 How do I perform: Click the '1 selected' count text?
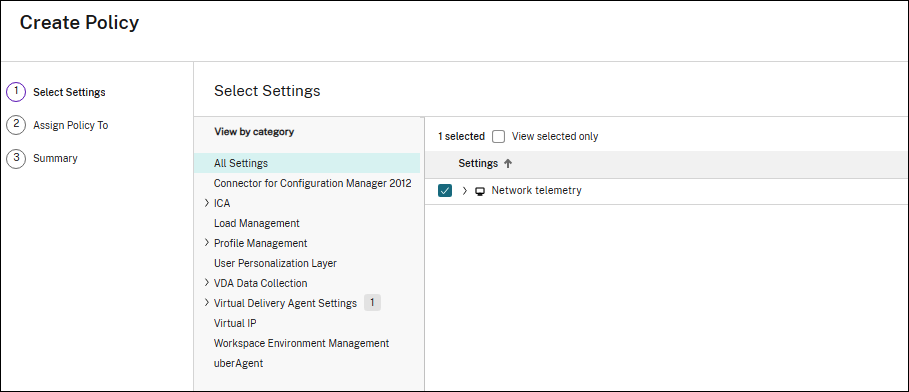(x=461, y=137)
